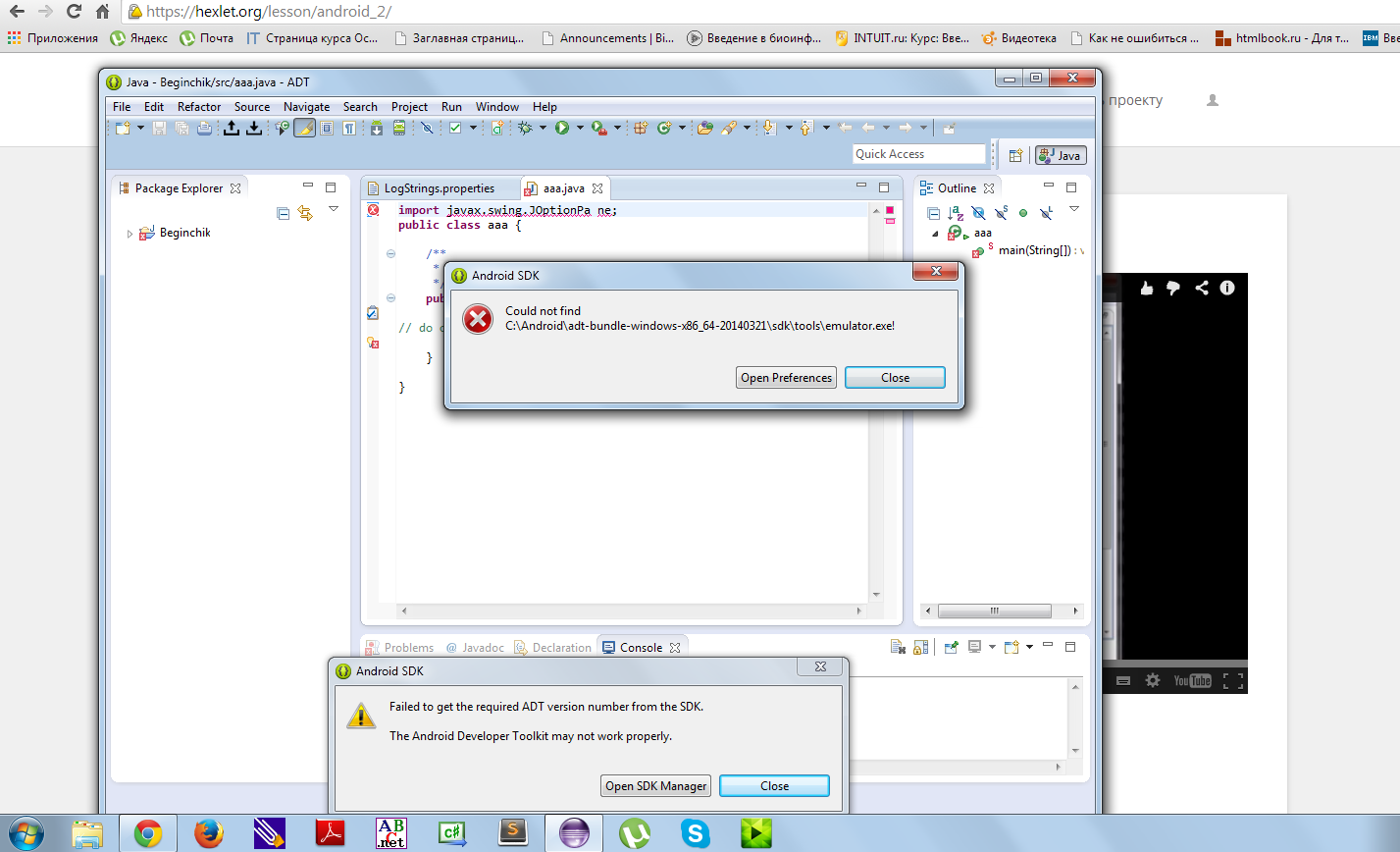
Task: Click the Open Type toolbar icon
Action: [704, 128]
